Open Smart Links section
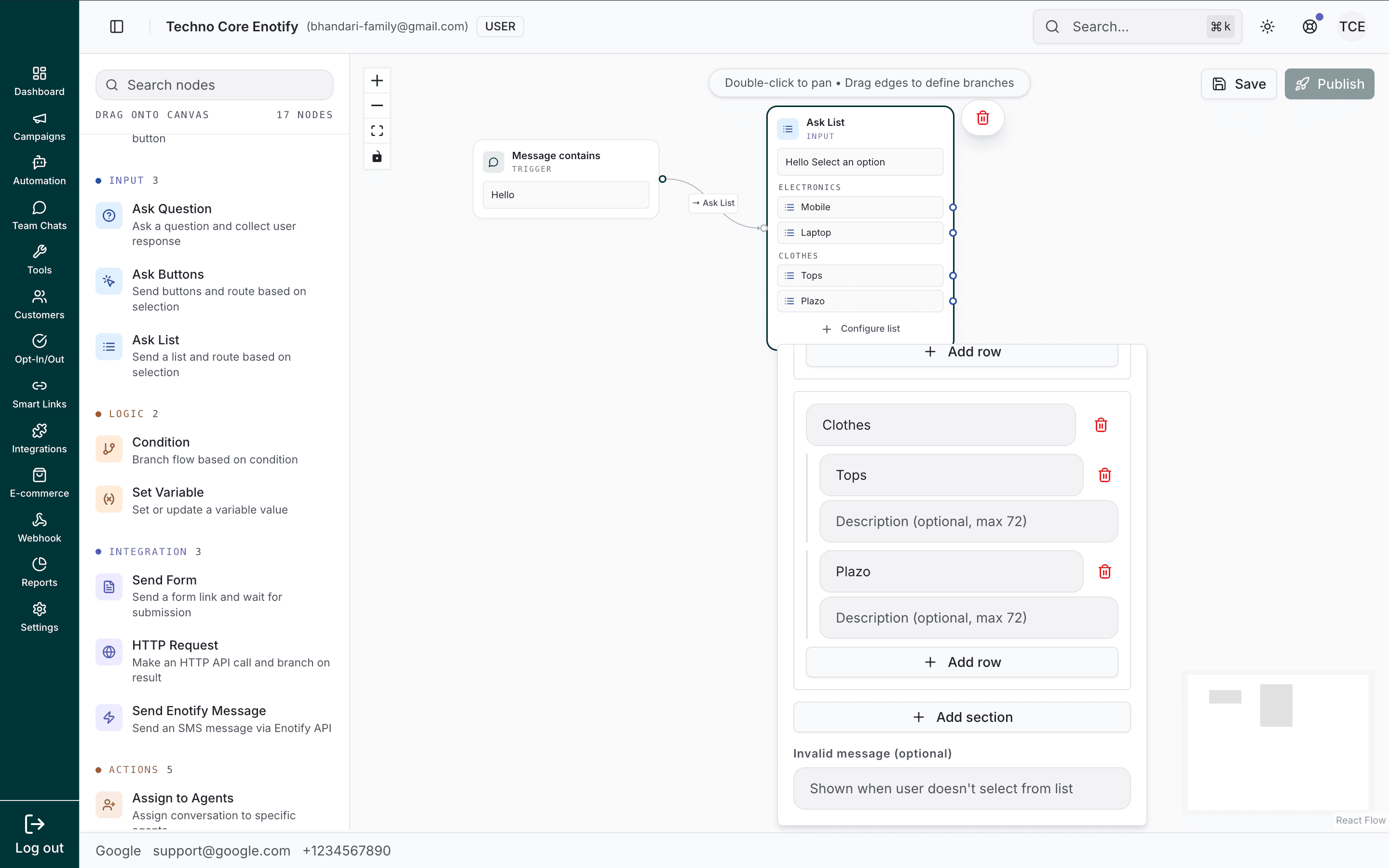 click(x=39, y=394)
